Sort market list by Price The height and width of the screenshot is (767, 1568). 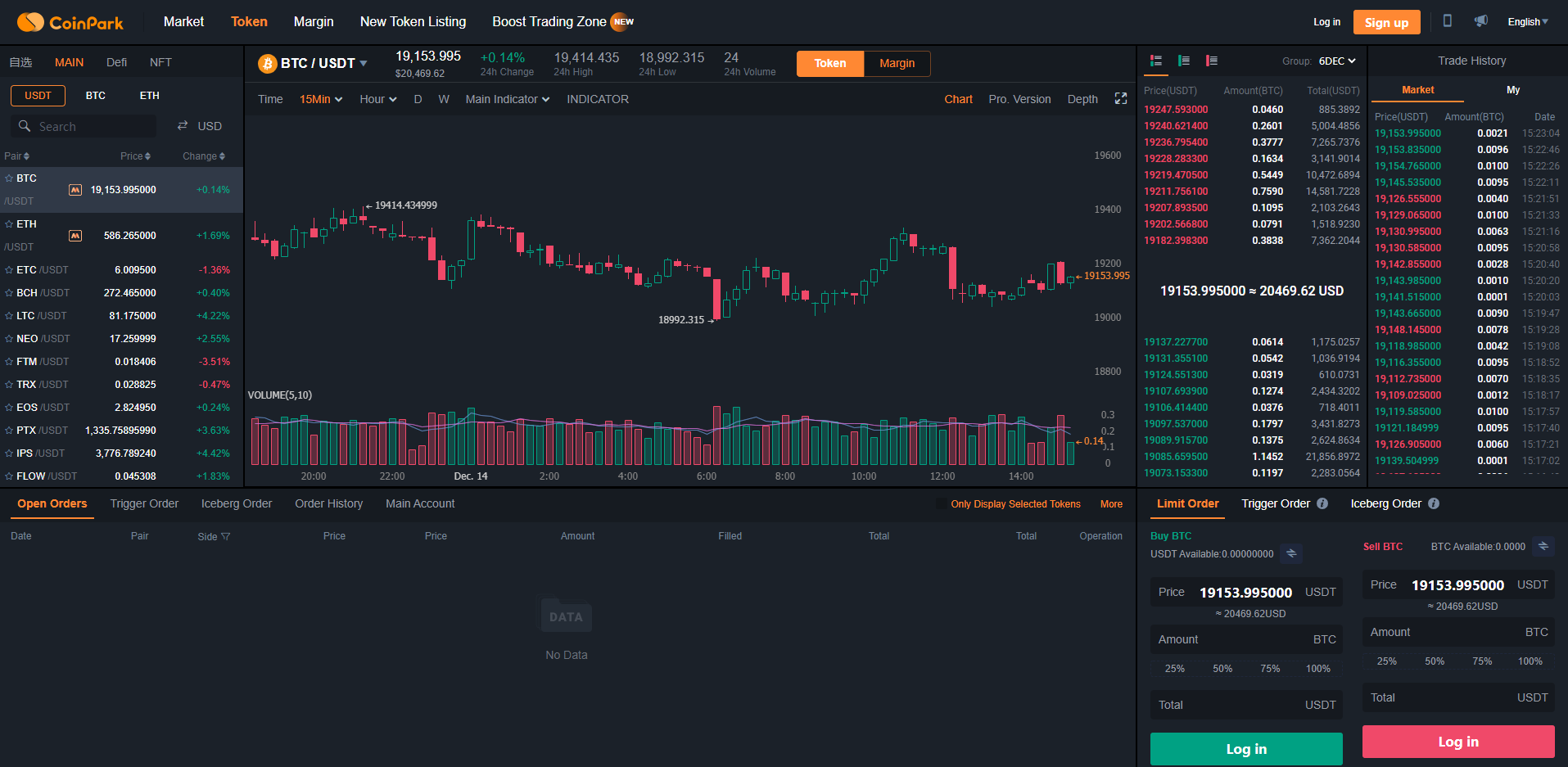(x=135, y=156)
